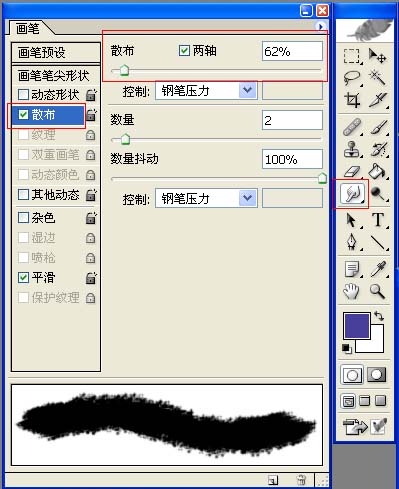Click the purple foreground color swatch
The height and width of the screenshot is (489, 399).
click(x=356, y=326)
